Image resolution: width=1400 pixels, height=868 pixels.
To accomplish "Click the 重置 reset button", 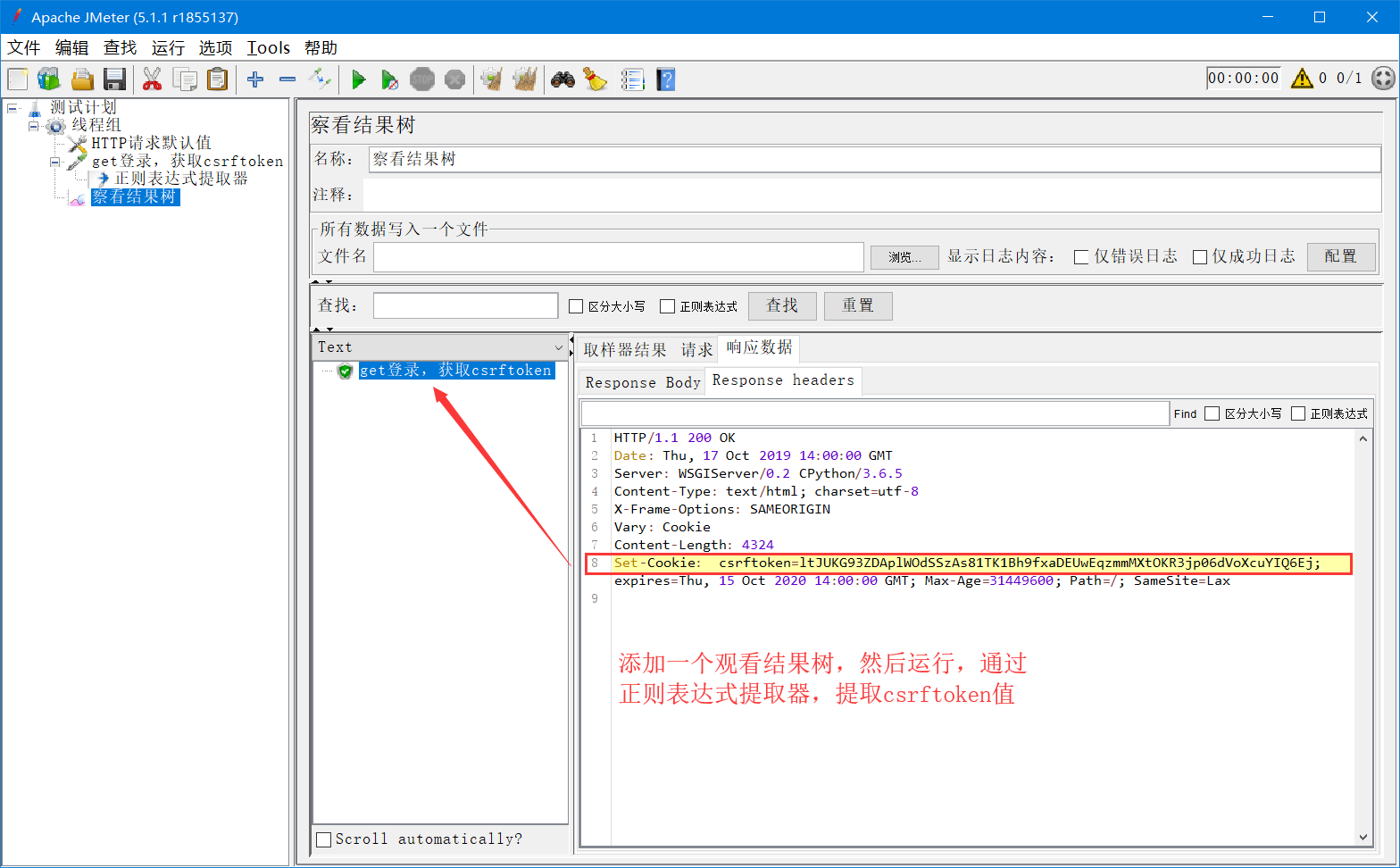I will coord(858,305).
